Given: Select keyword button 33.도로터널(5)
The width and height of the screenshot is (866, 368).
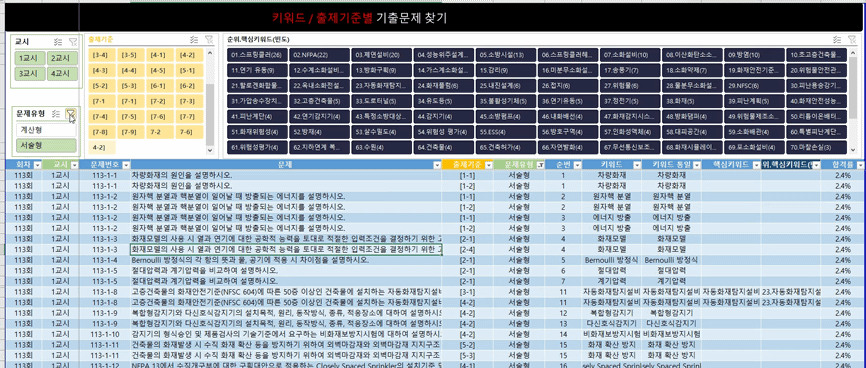Looking at the screenshot, I should coord(382,101).
